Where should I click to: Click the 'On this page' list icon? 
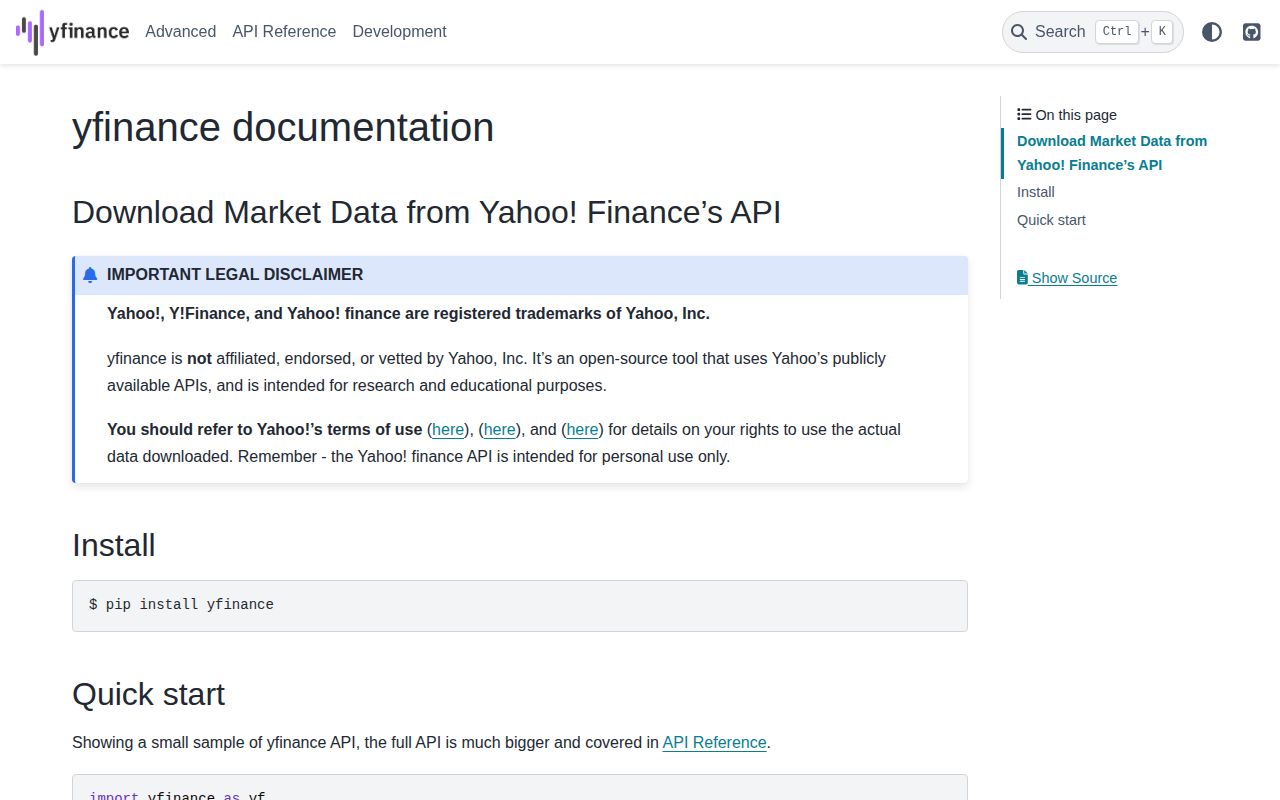[1024, 115]
